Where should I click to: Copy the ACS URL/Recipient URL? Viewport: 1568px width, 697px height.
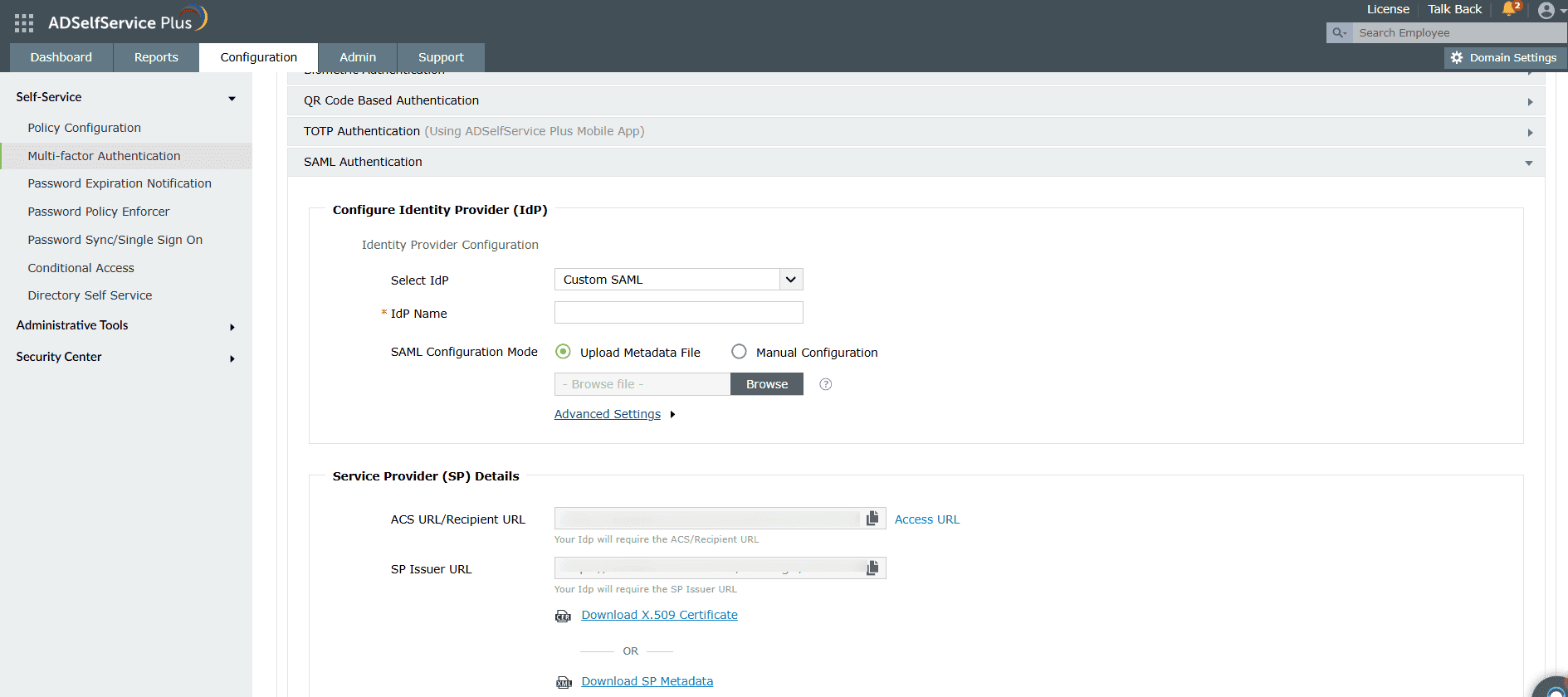[x=872, y=519]
